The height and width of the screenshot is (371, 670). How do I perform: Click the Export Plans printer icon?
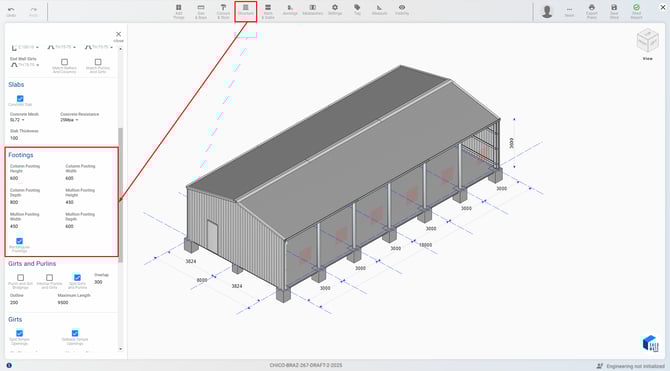(592, 11)
